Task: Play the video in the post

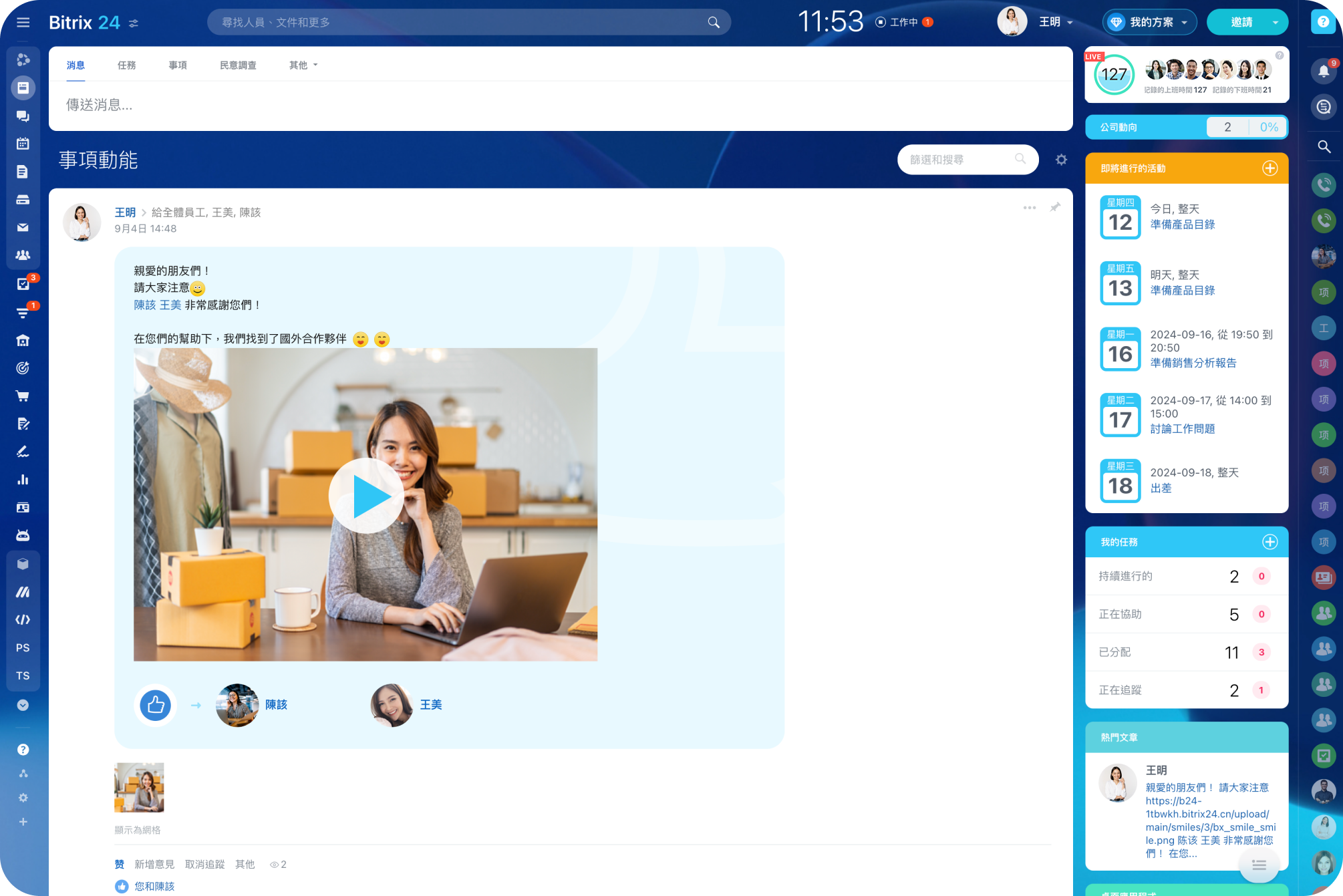Action: tap(365, 496)
